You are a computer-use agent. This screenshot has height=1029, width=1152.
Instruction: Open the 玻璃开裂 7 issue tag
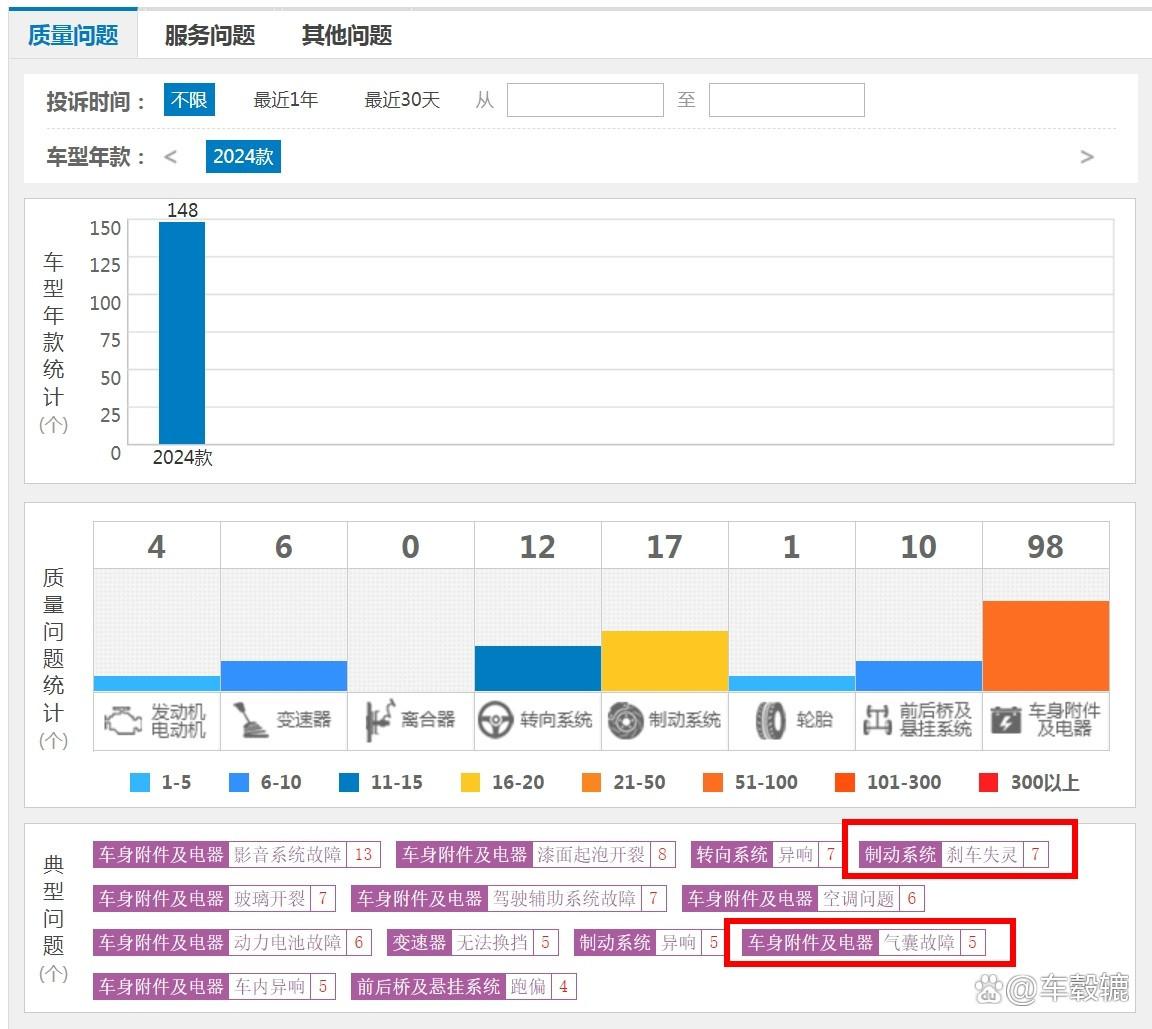pyautogui.click(x=214, y=898)
